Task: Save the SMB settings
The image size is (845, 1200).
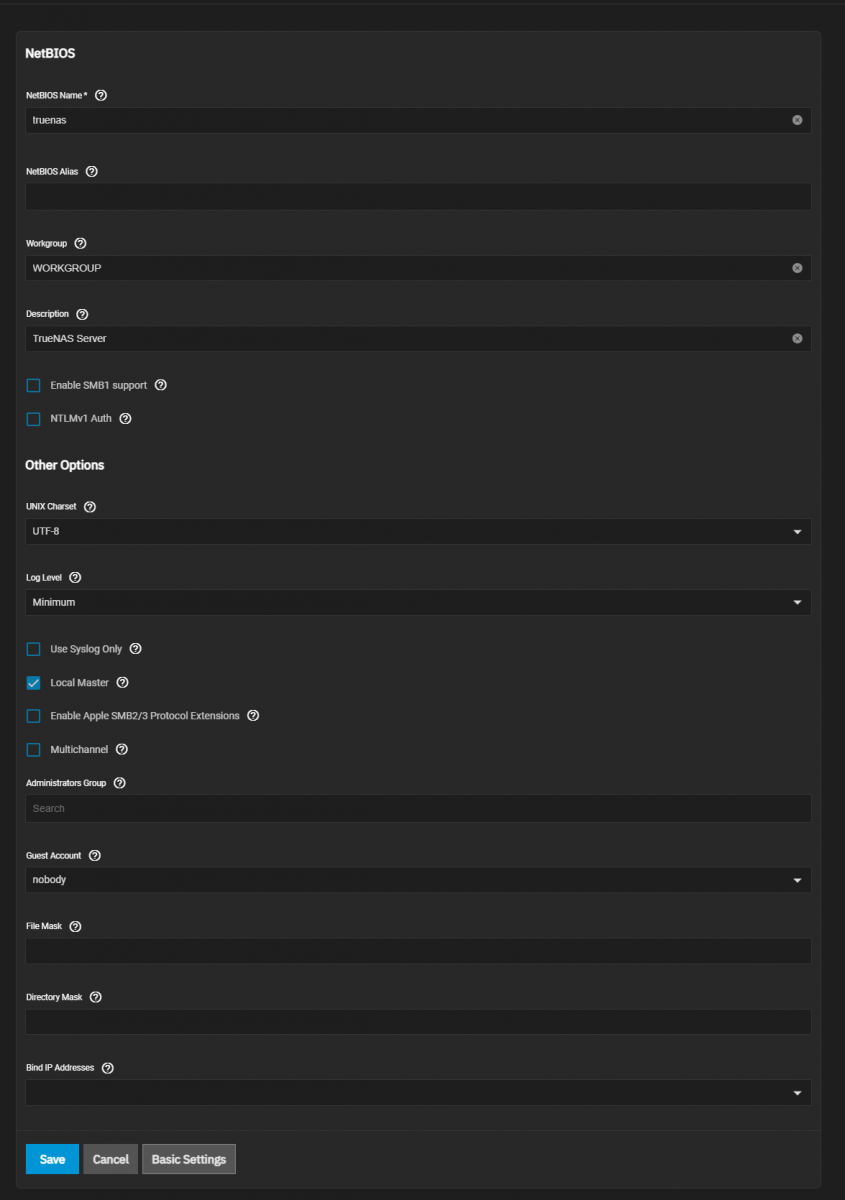Action: point(52,1159)
